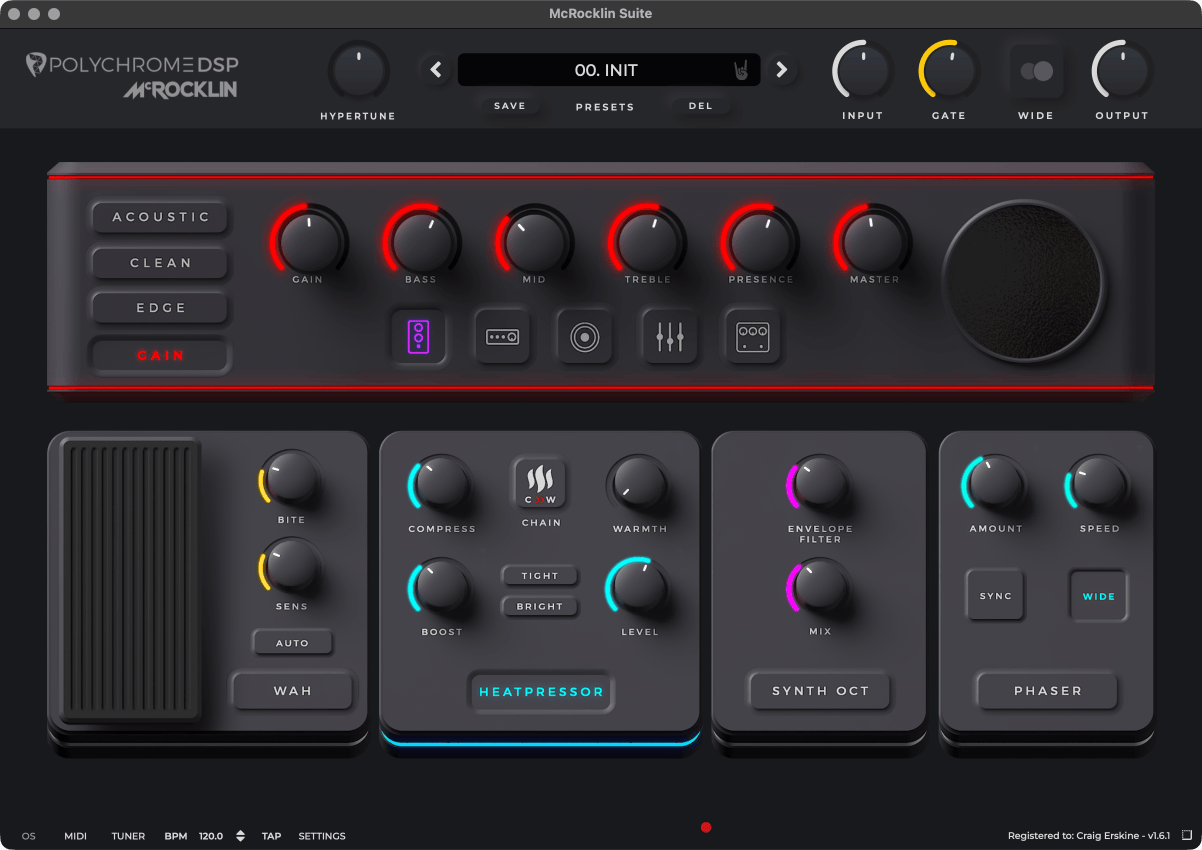This screenshot has height=850, width=1202.
Task: Click the window resize icon at bottom right
Action: pyautogui.click(x=1187, y=835)
